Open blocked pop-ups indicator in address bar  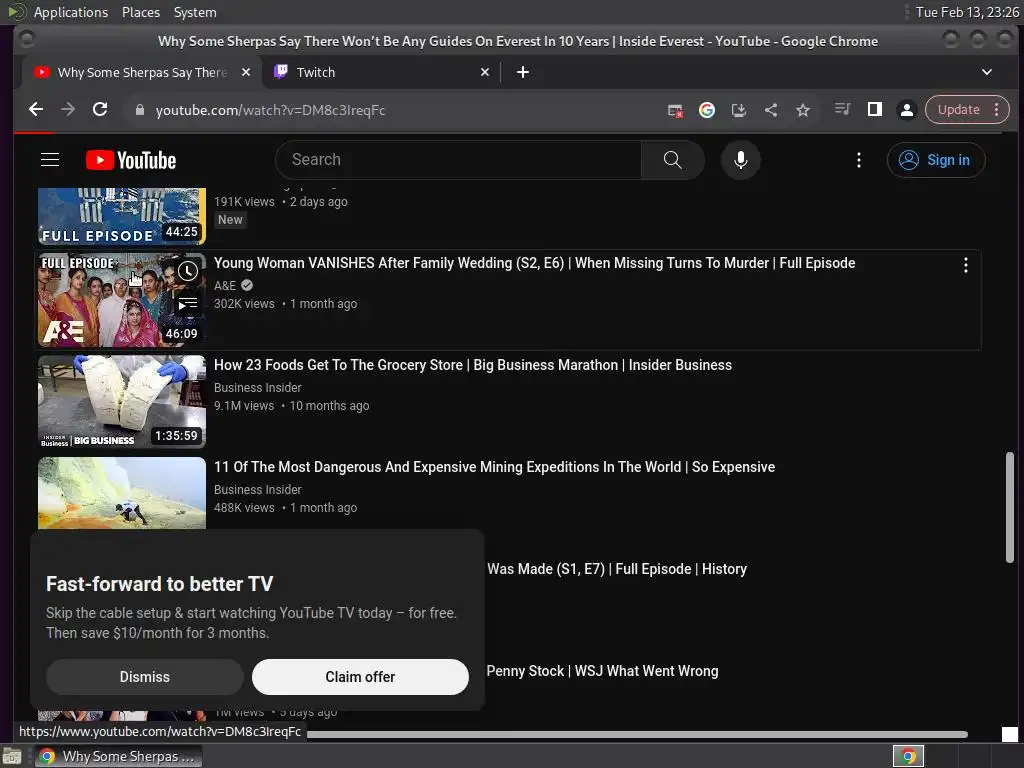coord(675,110)
